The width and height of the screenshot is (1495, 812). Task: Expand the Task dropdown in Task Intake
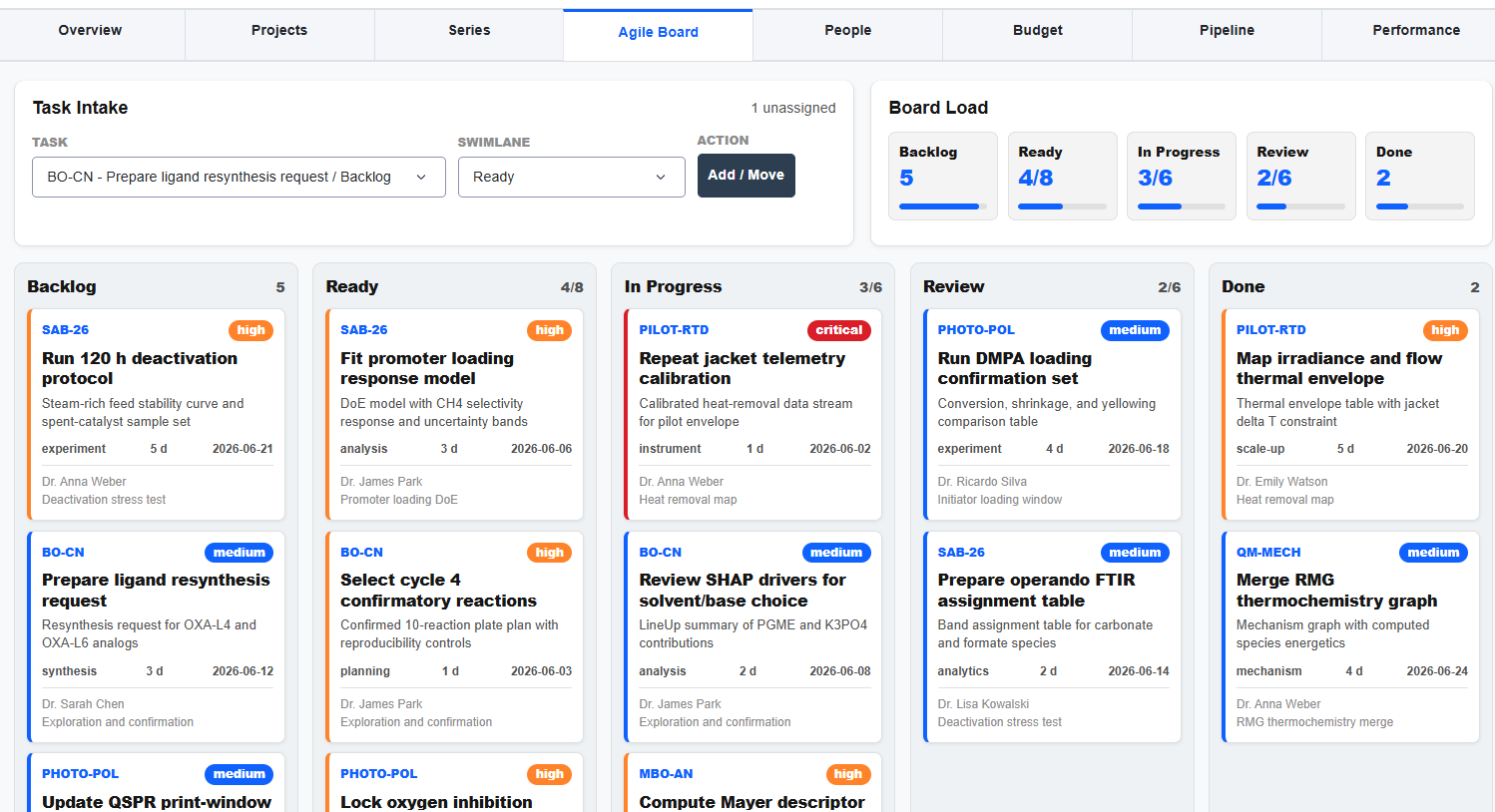click(239, 177)
